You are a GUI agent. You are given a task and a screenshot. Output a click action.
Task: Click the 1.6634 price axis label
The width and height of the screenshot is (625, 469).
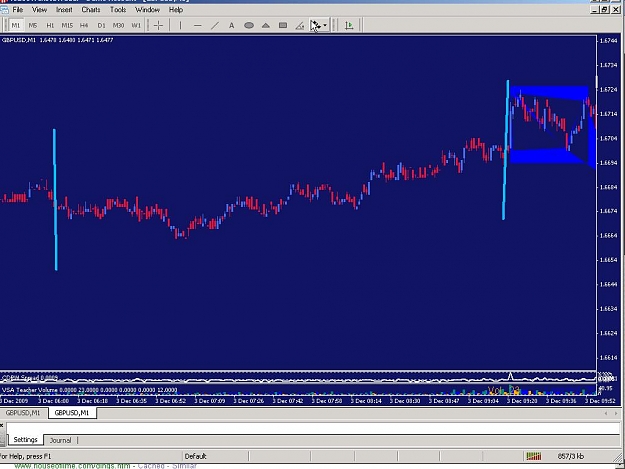click(609, 309)
